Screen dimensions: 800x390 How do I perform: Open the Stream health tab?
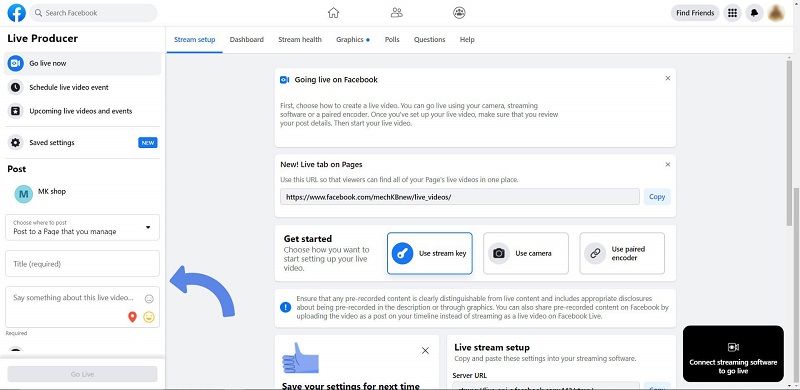click(300, 39)
